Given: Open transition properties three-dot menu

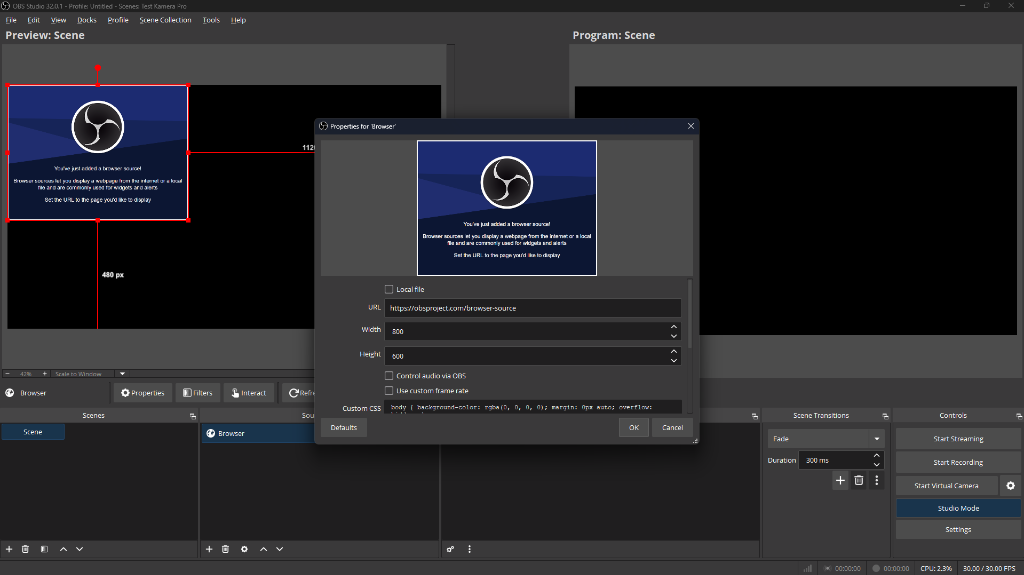Looking at the screenshot, I should (877, 480).
